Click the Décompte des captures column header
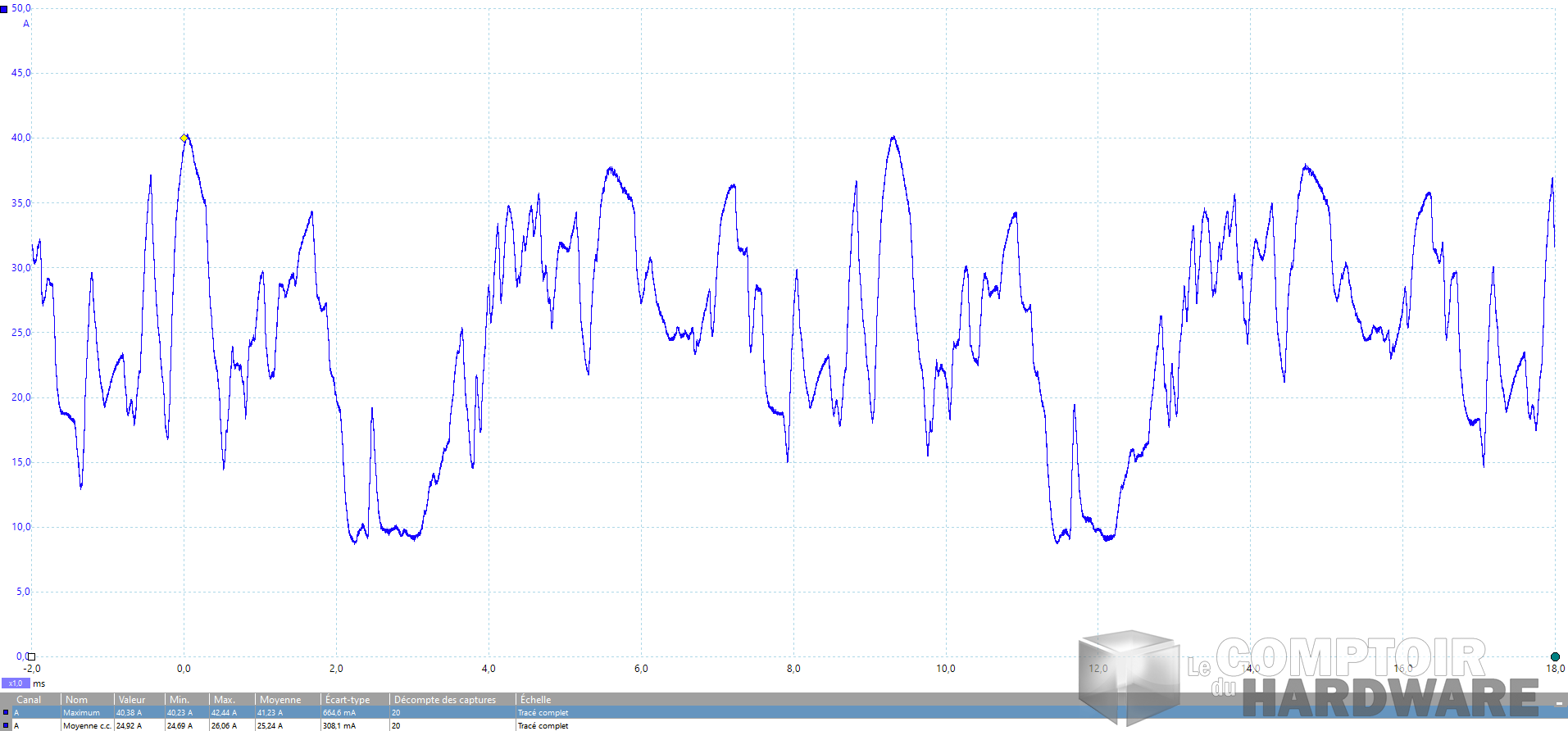Viewport: 1568px width, 731px height. pyautogui.click(x=445, y=700)
